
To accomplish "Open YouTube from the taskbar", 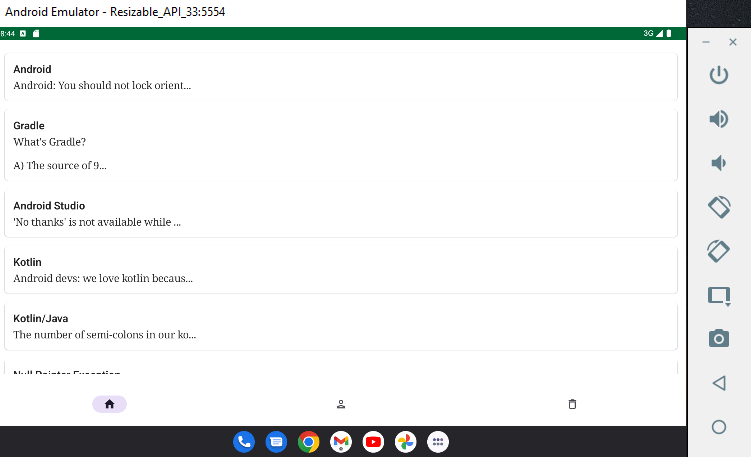I will [373, 441].
